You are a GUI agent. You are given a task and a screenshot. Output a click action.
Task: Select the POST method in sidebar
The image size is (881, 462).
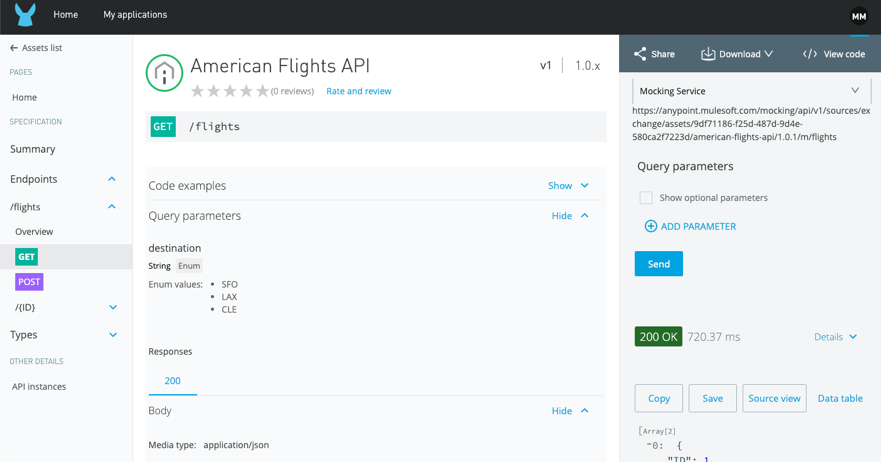tap(29, 282)
